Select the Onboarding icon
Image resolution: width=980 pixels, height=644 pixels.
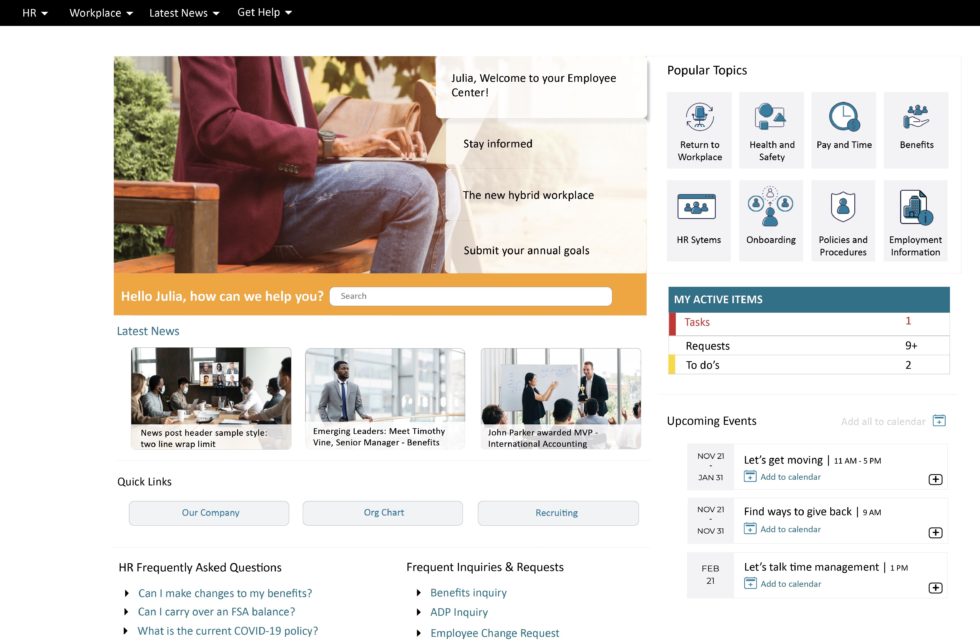point(770,218)
